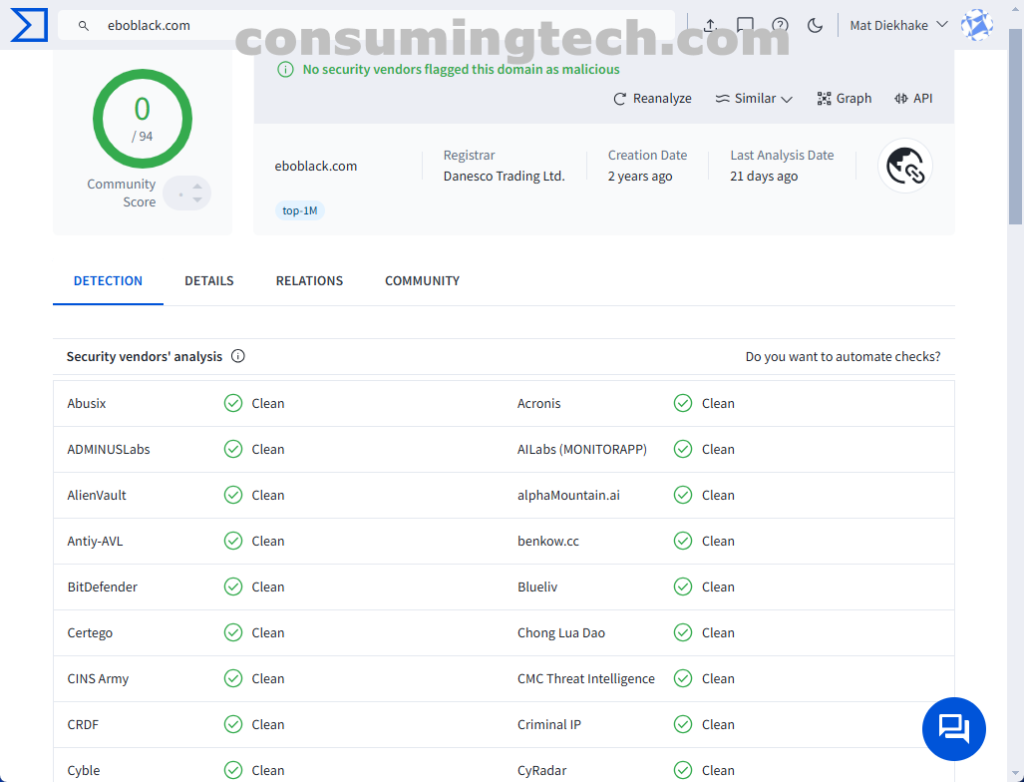Click the Abusix clean checkmark icon
This screenshot has width=1024, height=782.
click(x=233, y=403)
